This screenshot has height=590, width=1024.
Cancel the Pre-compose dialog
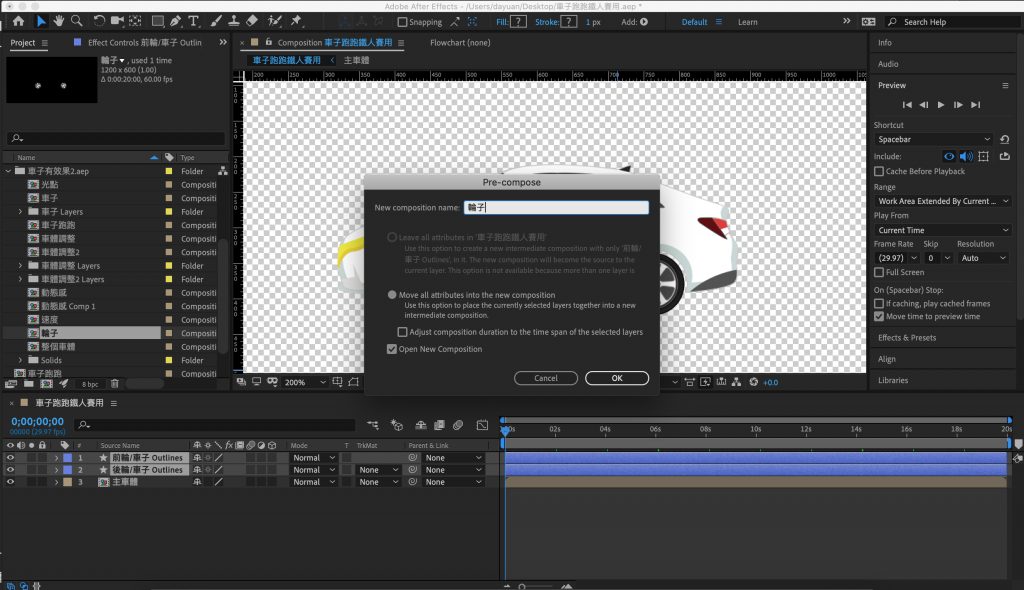coord(546,378)
